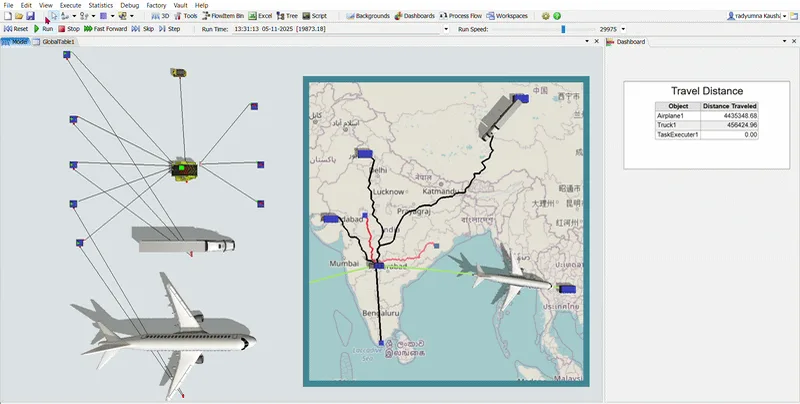
Task: Open the Dashboard pane options dropdown arrow
Action: pos(784,41)
